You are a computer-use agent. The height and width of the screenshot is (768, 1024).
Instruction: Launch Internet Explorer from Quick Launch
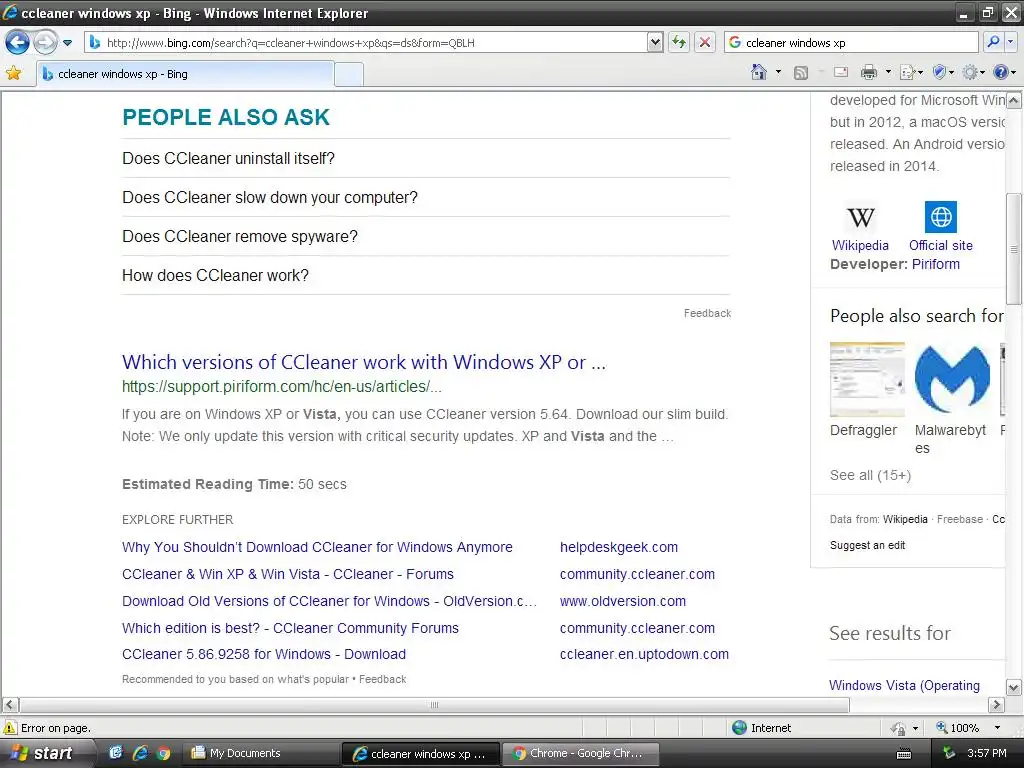140,753
